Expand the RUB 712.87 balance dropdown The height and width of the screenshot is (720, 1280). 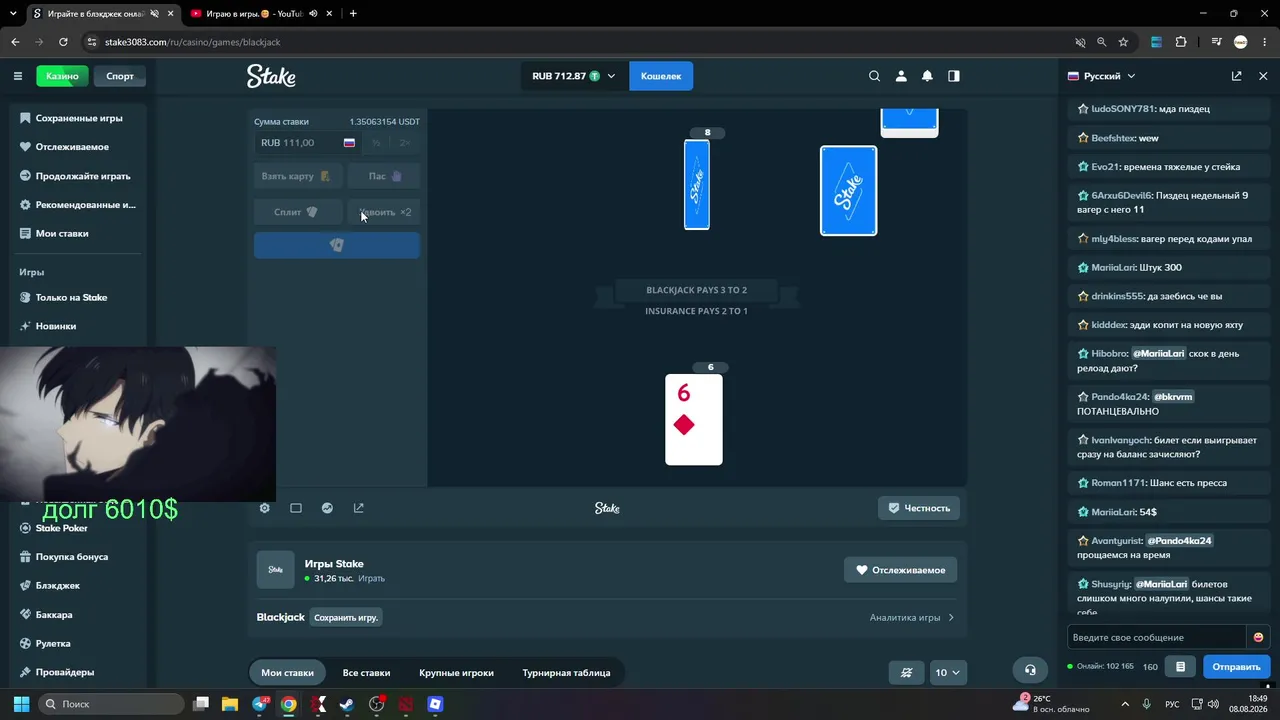574,76
